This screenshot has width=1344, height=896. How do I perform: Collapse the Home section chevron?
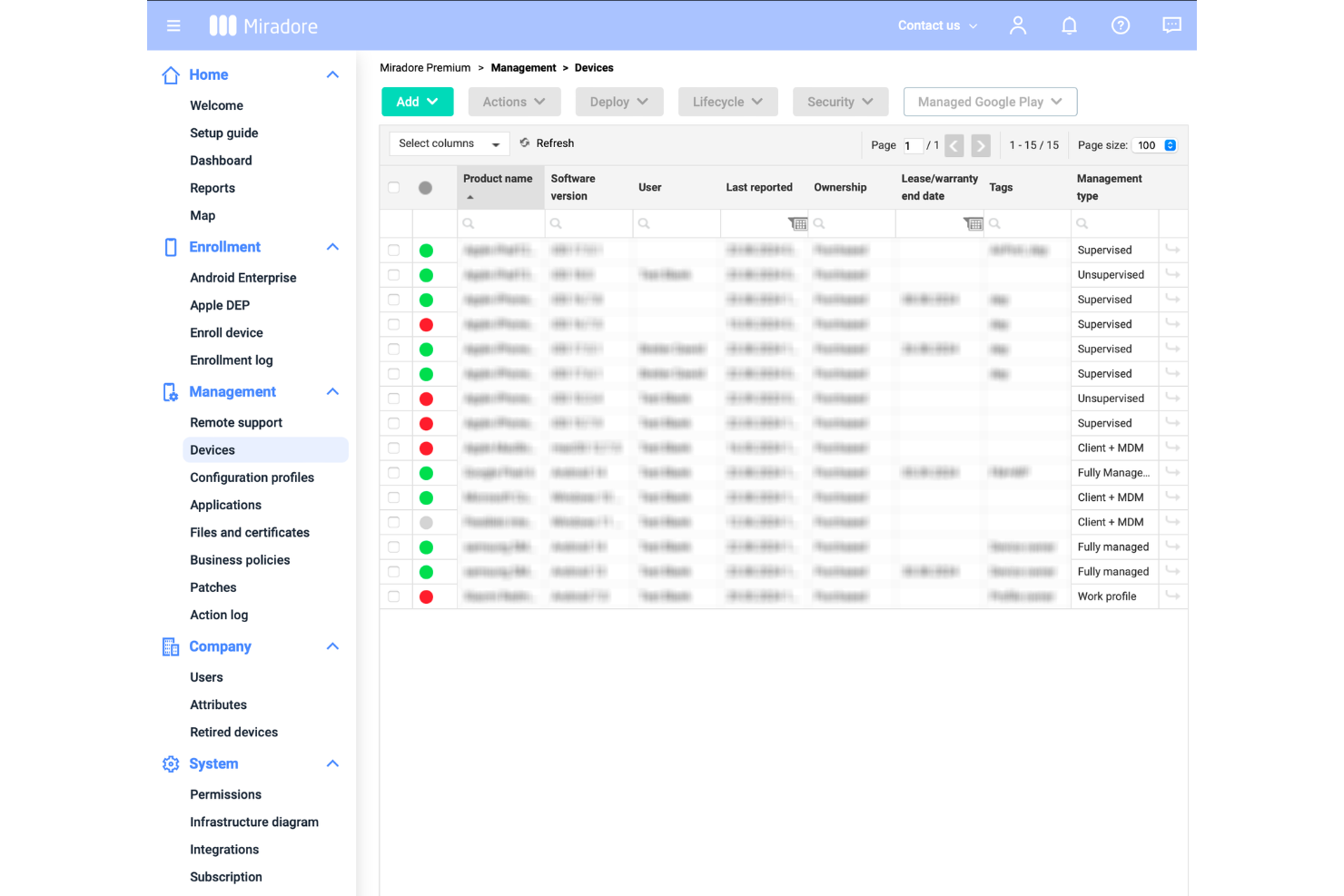point(332,75)
